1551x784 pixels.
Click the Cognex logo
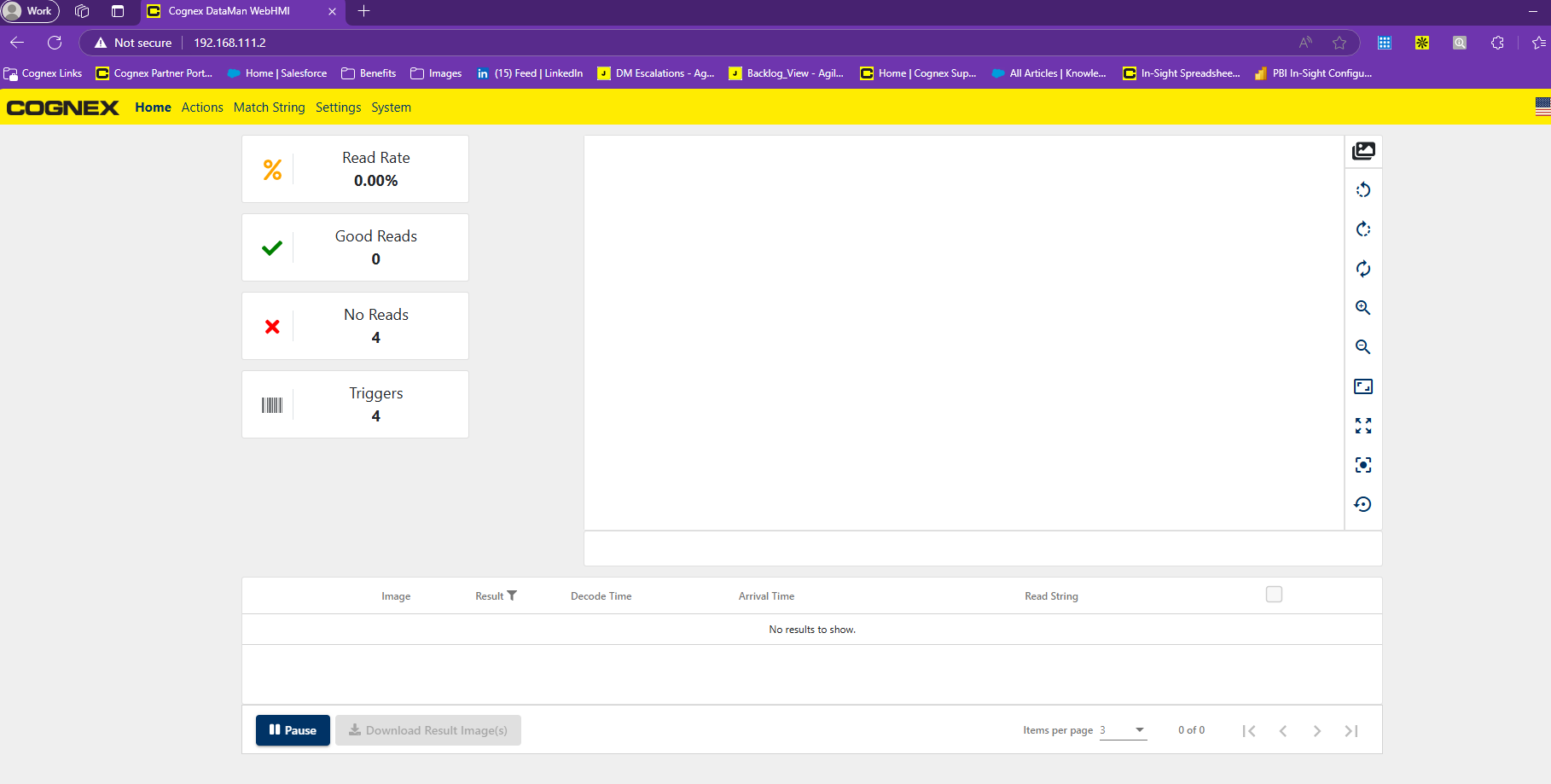63,107
